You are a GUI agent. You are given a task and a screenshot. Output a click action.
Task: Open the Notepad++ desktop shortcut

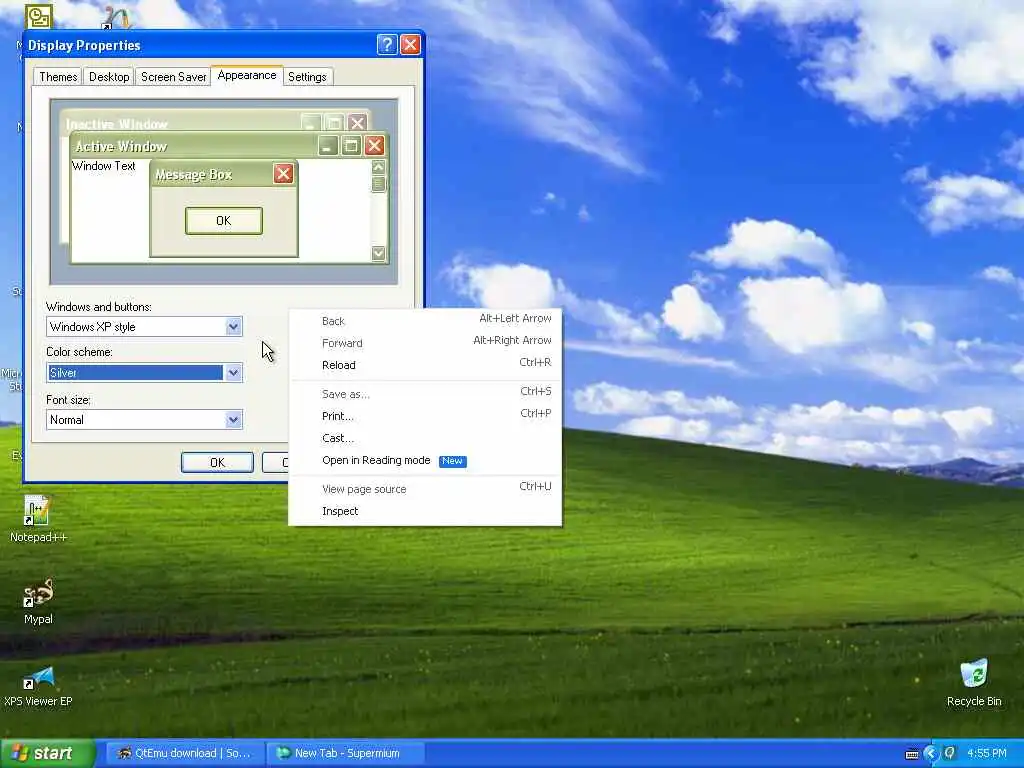(38, 519)
